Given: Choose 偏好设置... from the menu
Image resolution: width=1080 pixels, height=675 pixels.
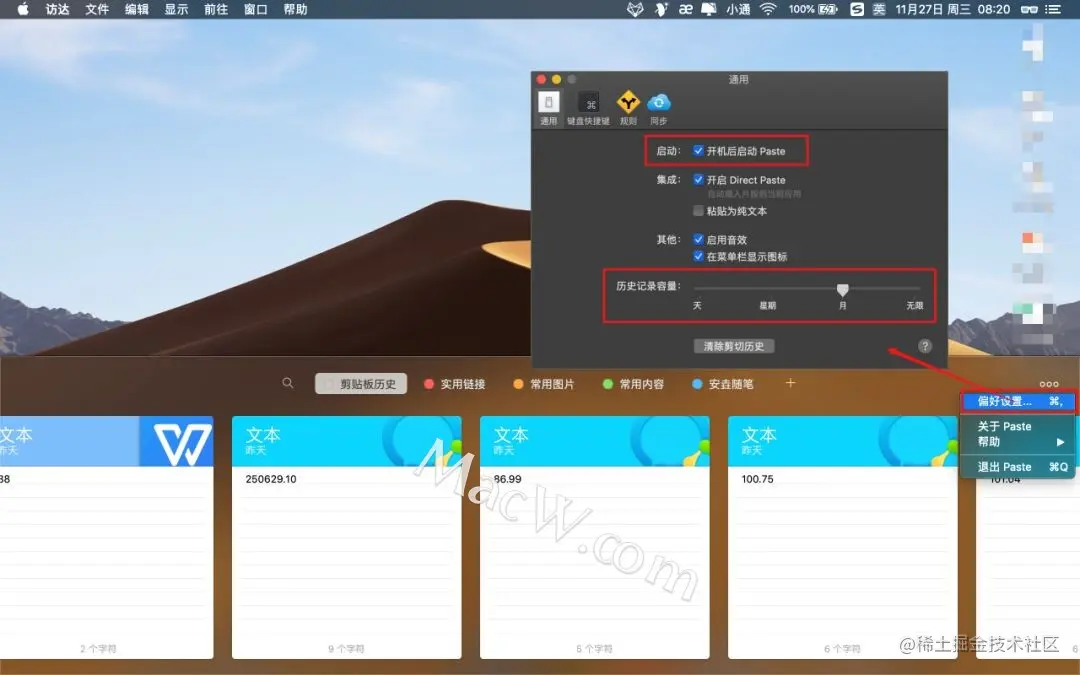Looking at the screenshot, I should pyautogui.click(x=1018, y=401).
